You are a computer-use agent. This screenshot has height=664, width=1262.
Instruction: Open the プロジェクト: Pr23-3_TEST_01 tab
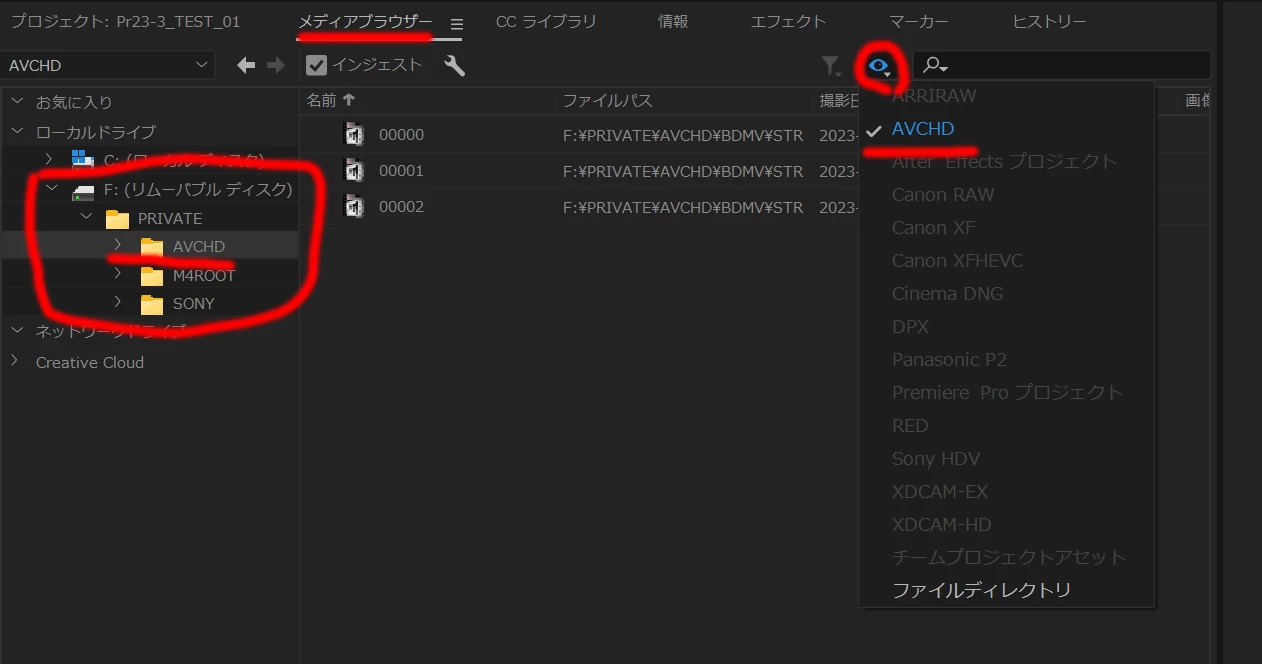pos(125,22)
